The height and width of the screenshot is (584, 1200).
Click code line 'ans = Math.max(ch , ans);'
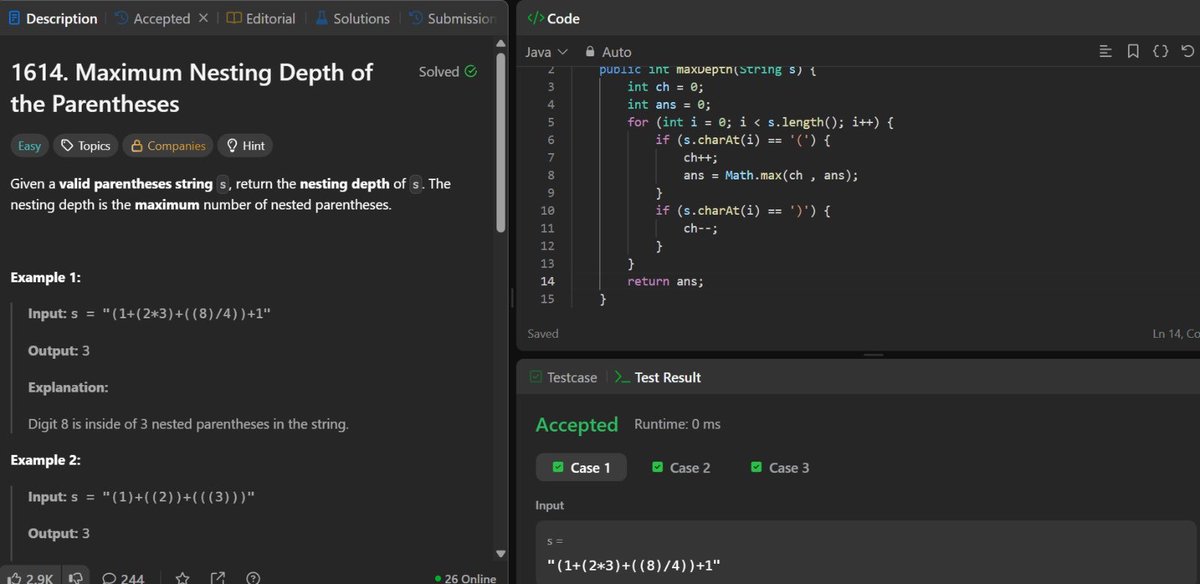click(771, 175)
